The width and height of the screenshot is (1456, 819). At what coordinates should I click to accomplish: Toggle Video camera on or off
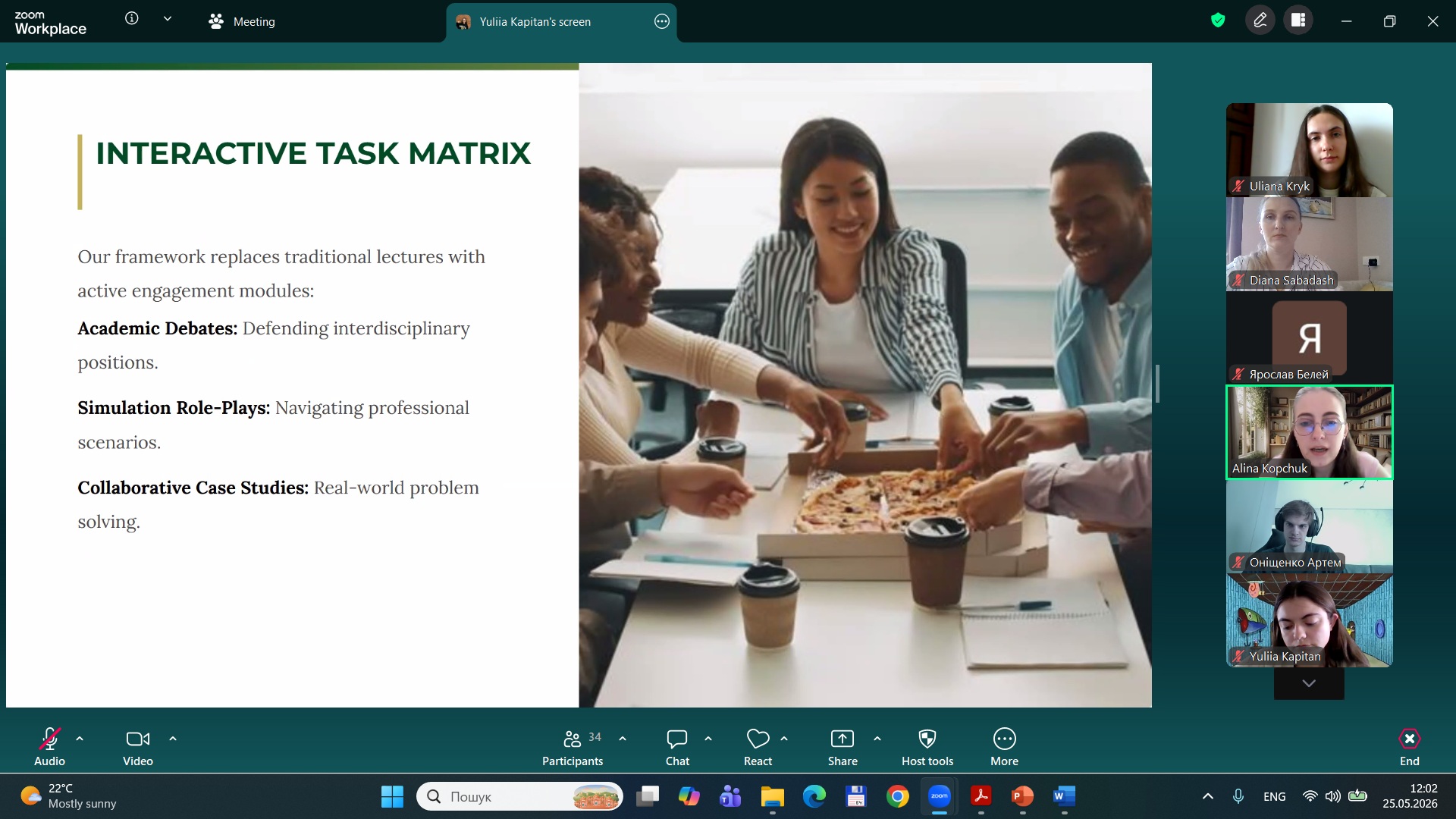138,747
